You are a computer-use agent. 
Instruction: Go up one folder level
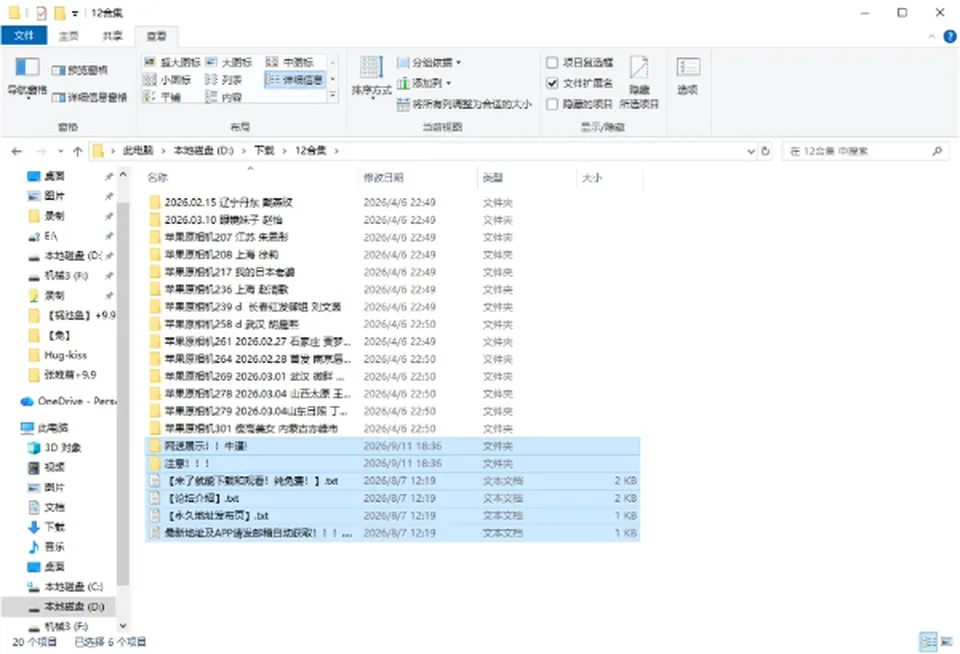click(77, 151)
